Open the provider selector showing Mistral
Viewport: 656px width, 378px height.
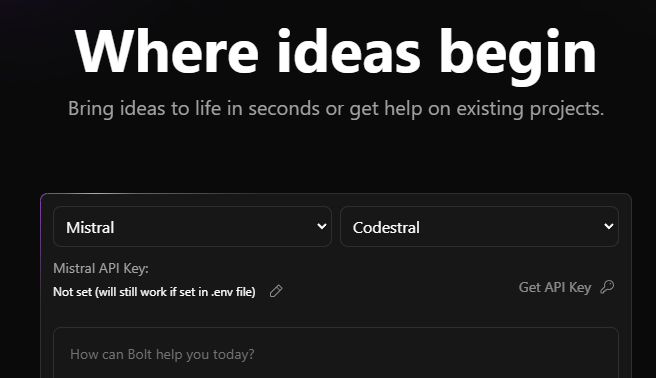pyautogui.click(x=192, y=226)
